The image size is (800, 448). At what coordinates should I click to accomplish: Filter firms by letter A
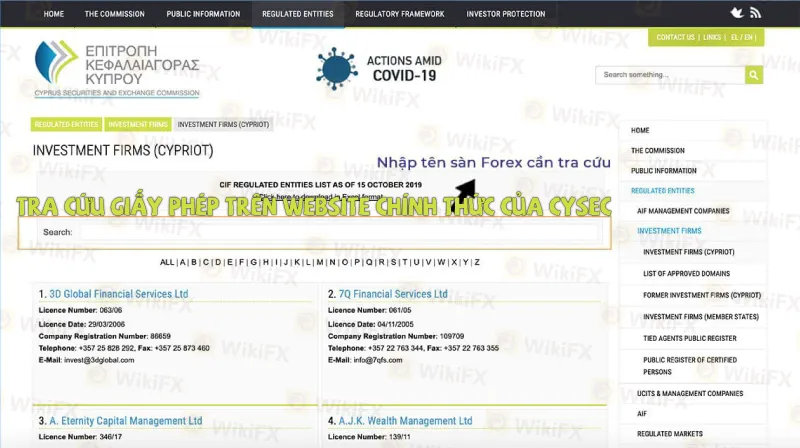pos(182,262)
